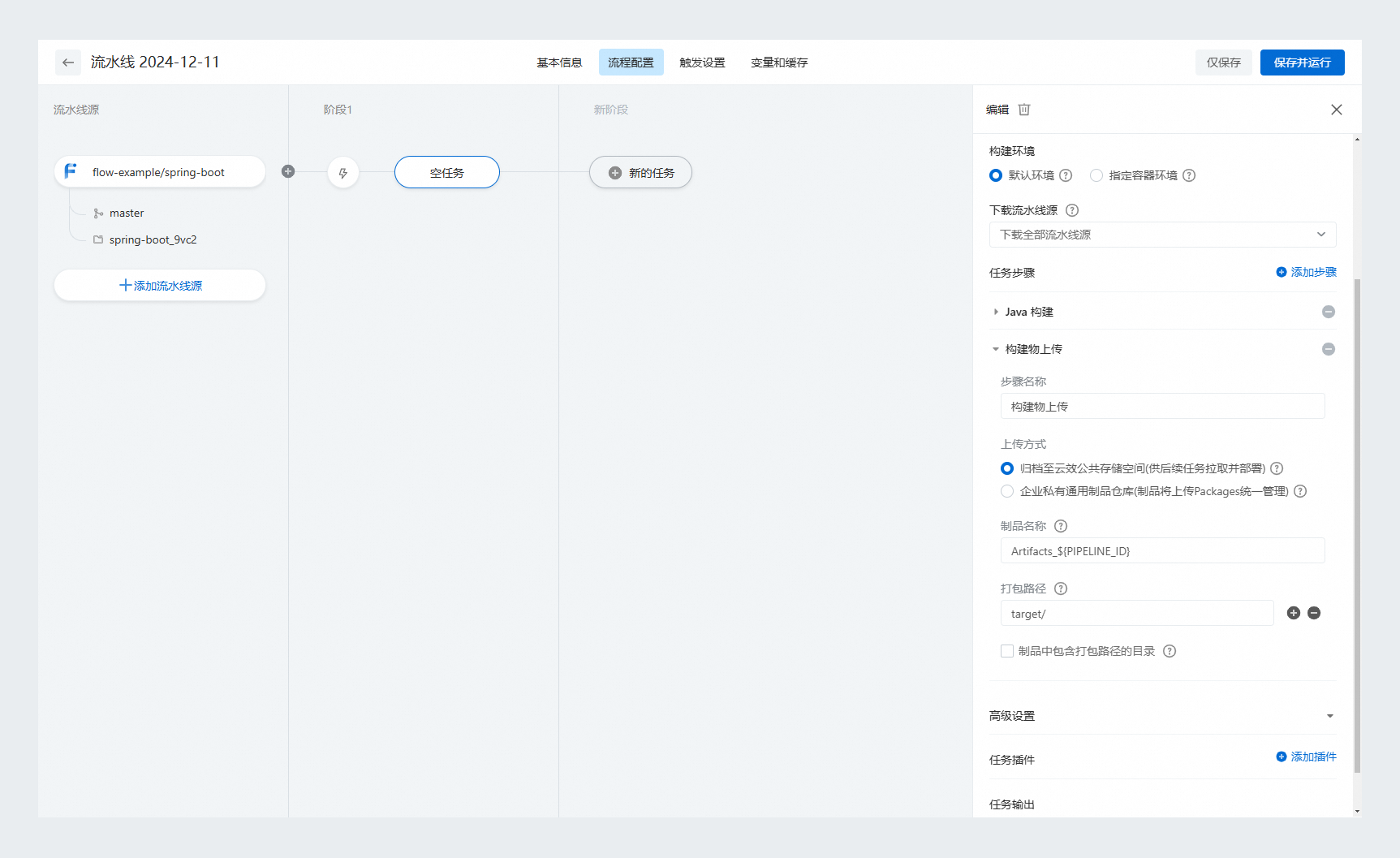Open help for 指定容器环境

tap(1189, 175)
